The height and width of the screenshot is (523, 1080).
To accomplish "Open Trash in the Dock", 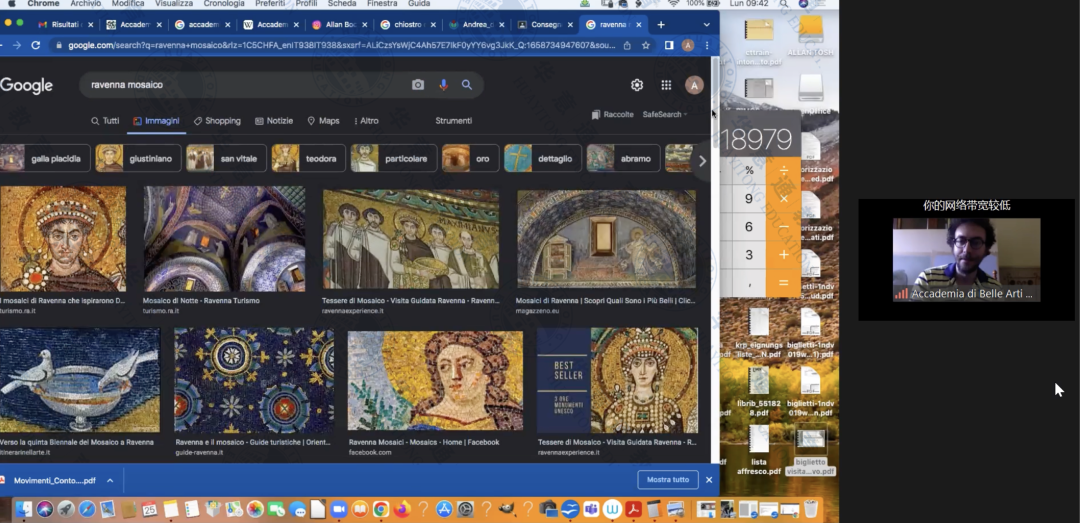I will pyautogui.click(x=811, y=509).
